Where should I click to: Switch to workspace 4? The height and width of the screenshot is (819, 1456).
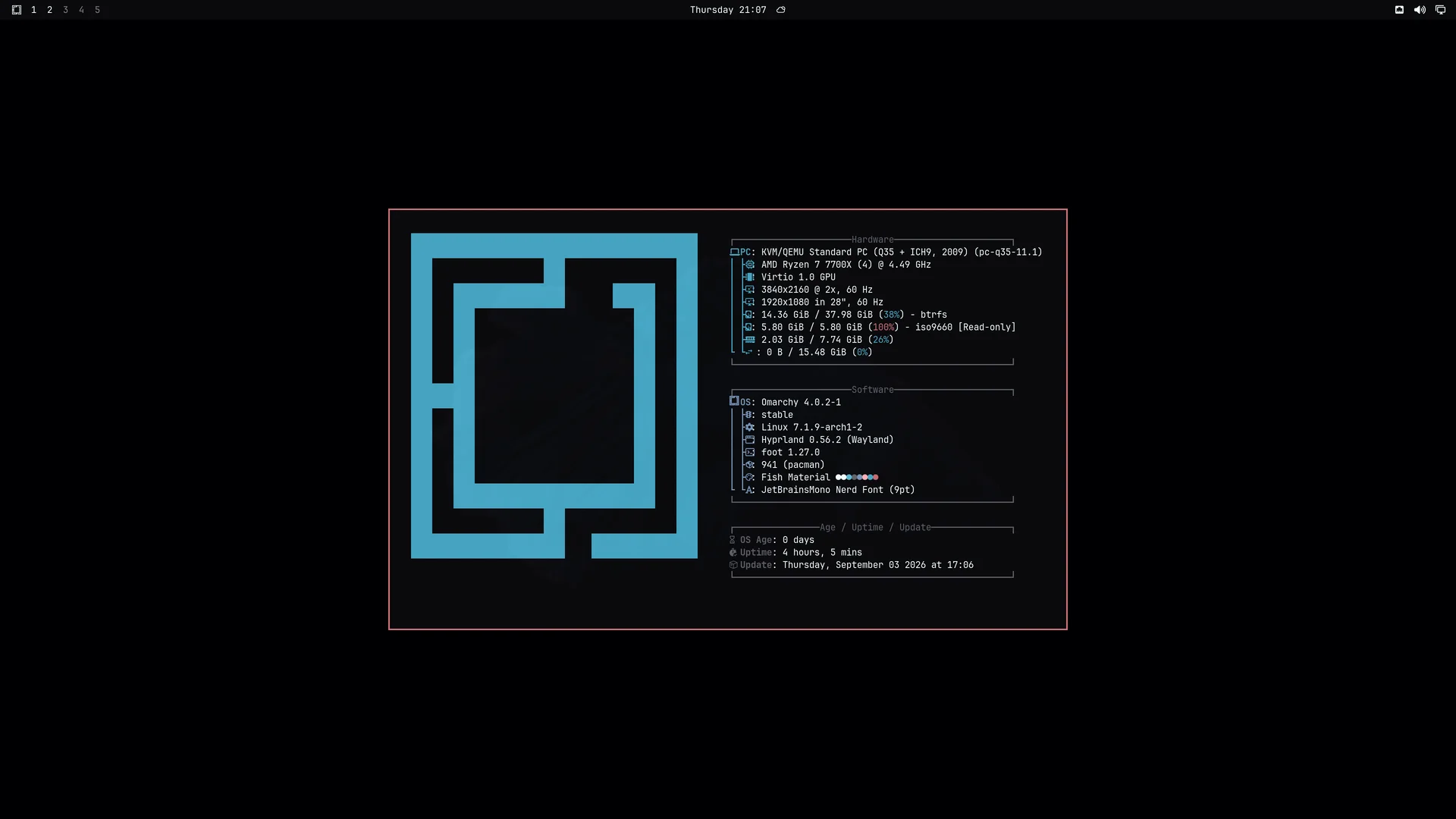pyautogui.click(x=81, y=10)
